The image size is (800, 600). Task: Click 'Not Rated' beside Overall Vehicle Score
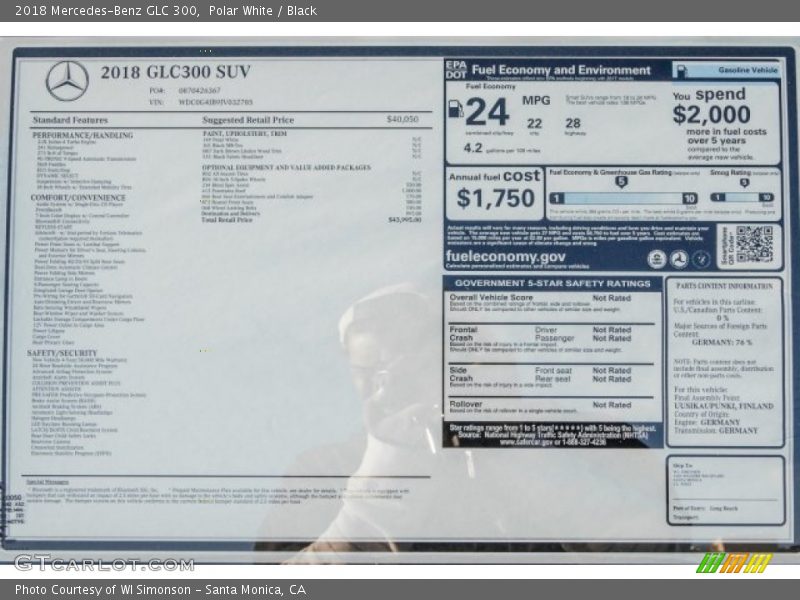(612, 298)
